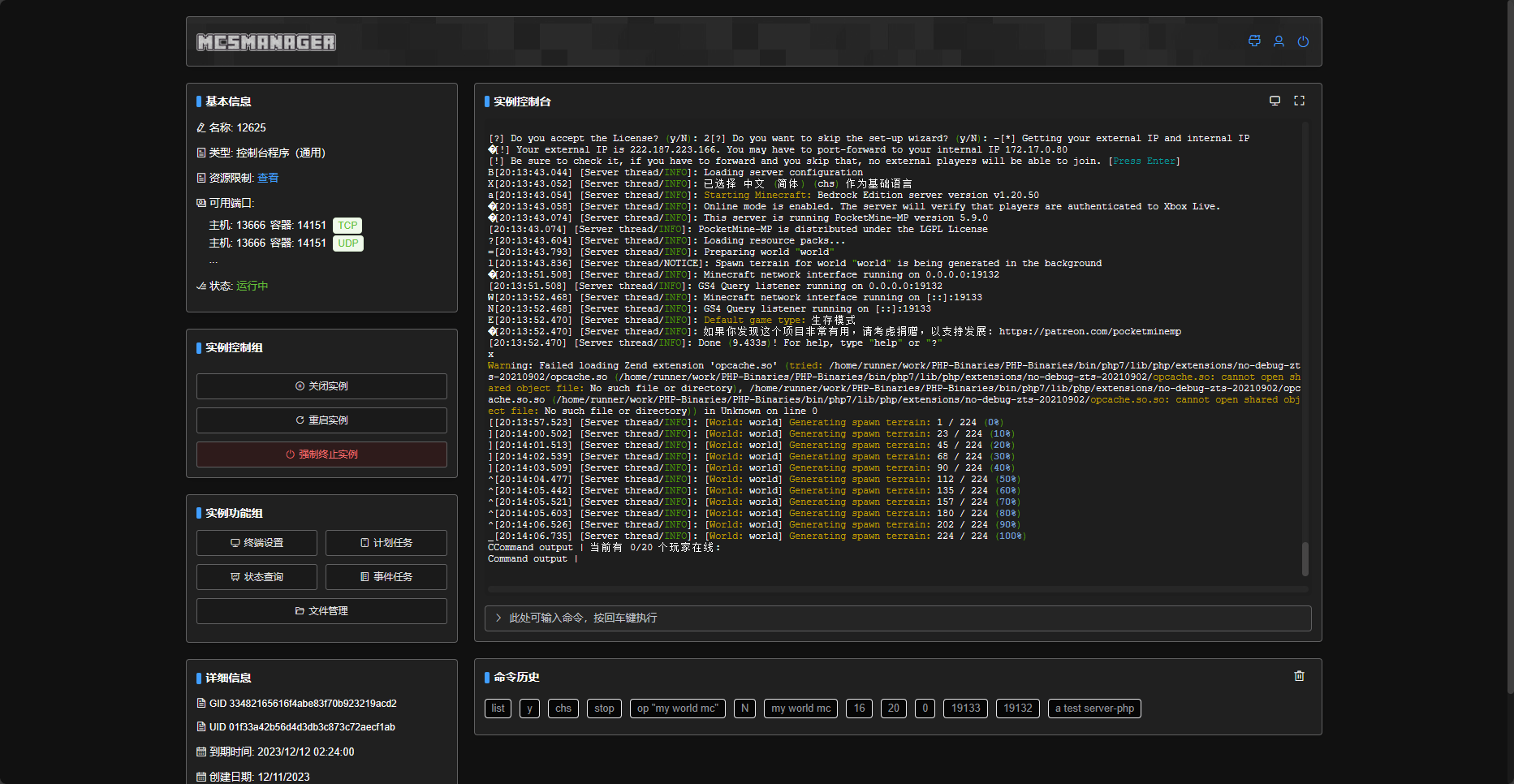This screenshot has height=784, width=1514.
Task: Open console in popup window icon
Action: [x=1275, y=101]
